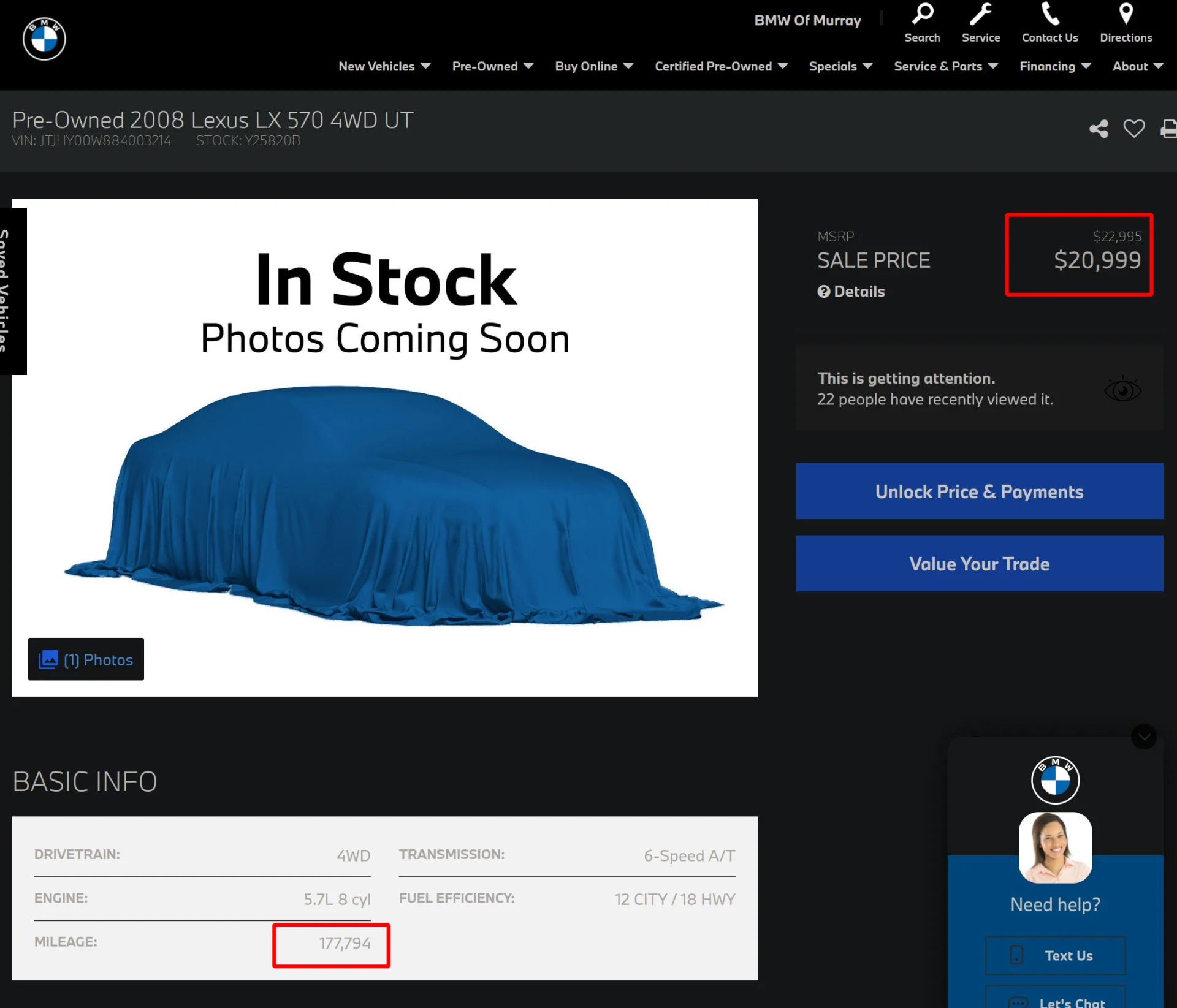The height and width of the screenshot is (1008, 1177).
Task: Open the Saved Vehicles side tab
Action: [13, 291]
